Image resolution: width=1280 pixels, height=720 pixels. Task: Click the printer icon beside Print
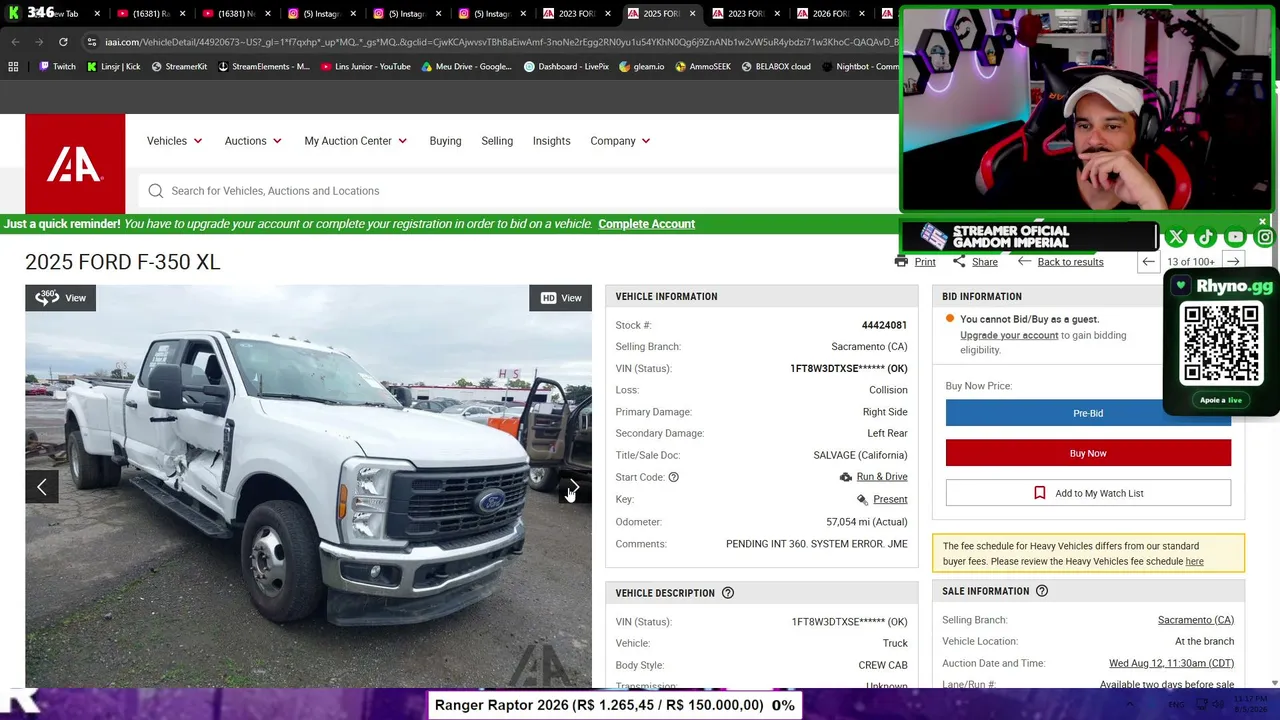(x=901, y=262)
